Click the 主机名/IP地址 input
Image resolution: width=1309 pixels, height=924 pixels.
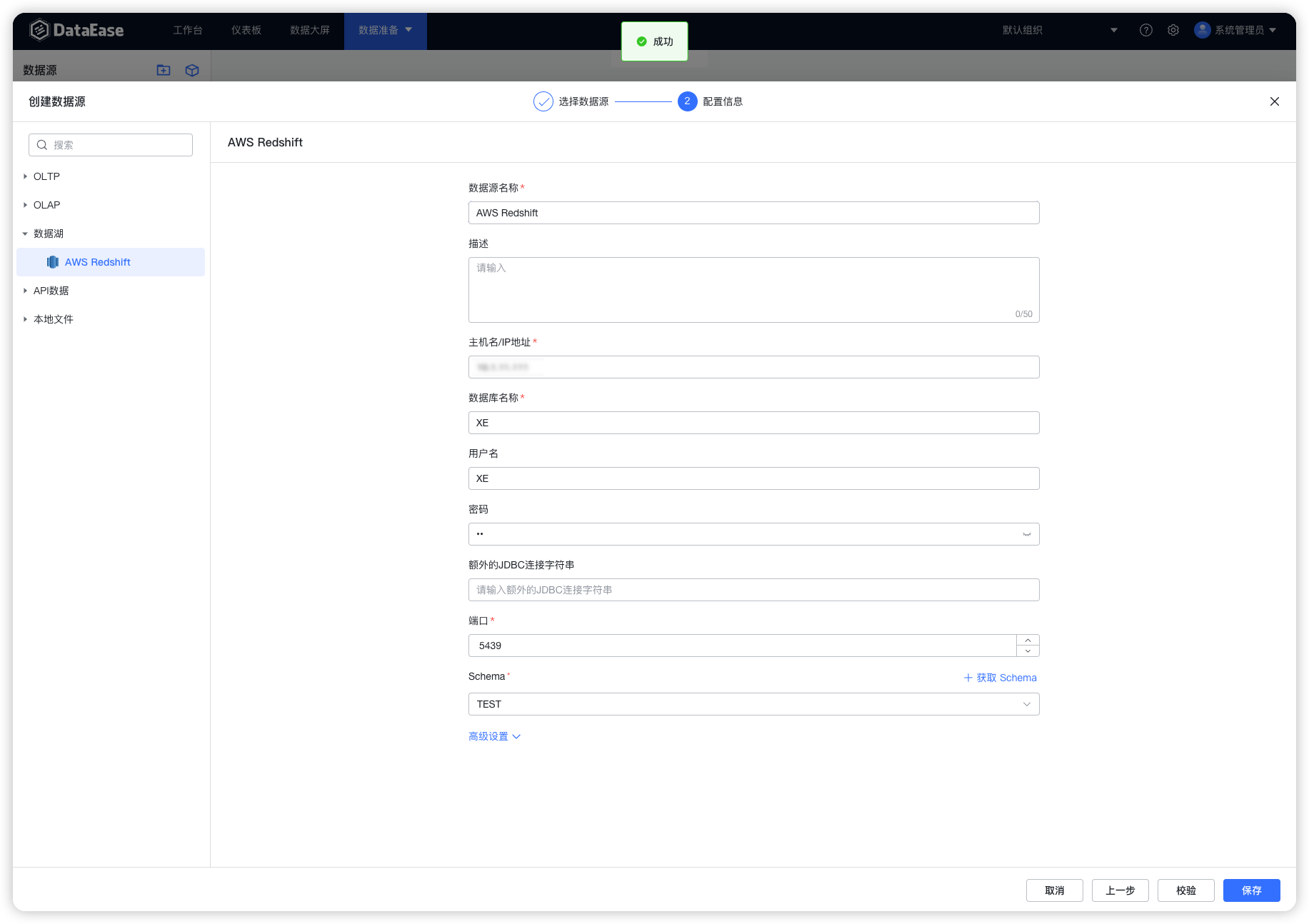(x=753, y=367)
